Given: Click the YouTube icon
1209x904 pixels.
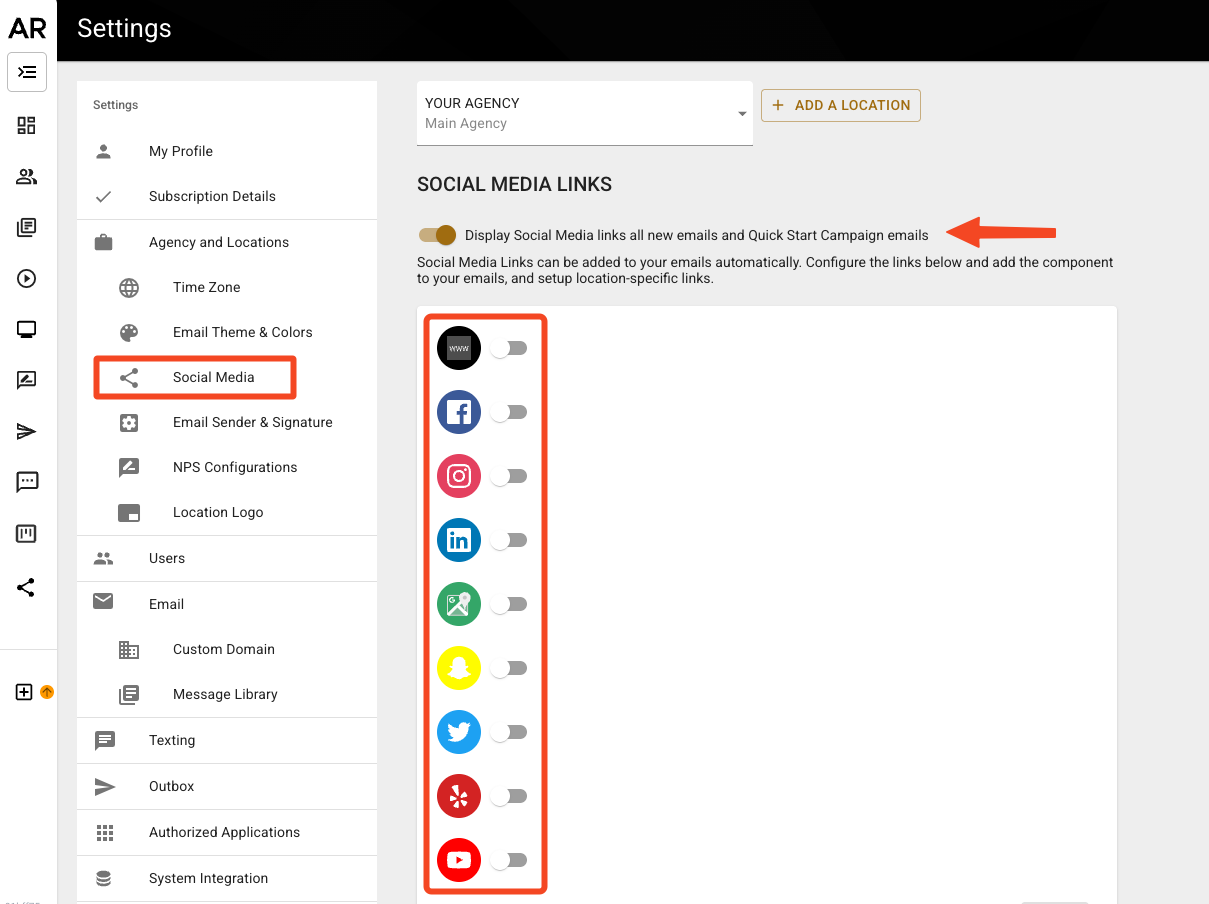Looking at the screenshot, I should coord(459,860).
